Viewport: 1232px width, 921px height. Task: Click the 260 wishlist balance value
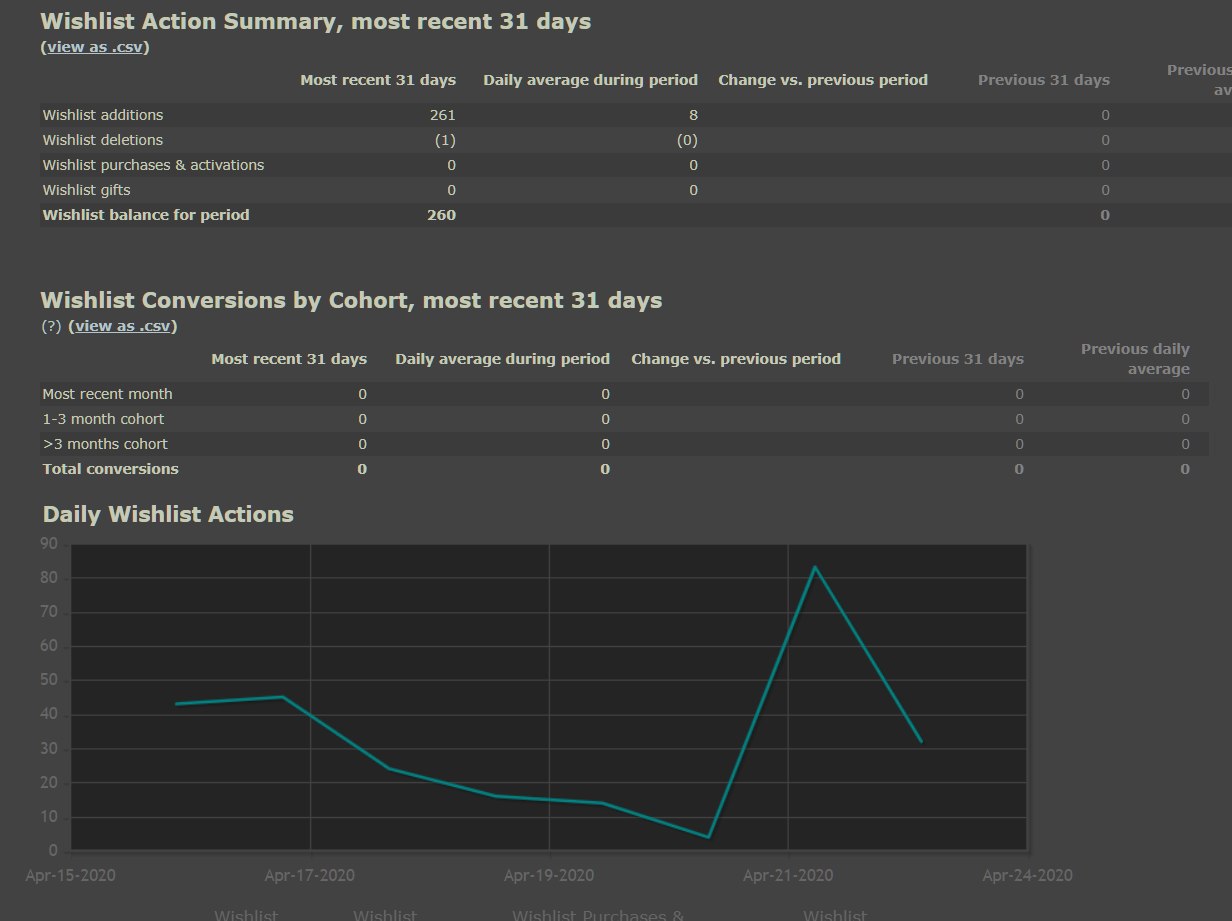(x=442, y=215)
